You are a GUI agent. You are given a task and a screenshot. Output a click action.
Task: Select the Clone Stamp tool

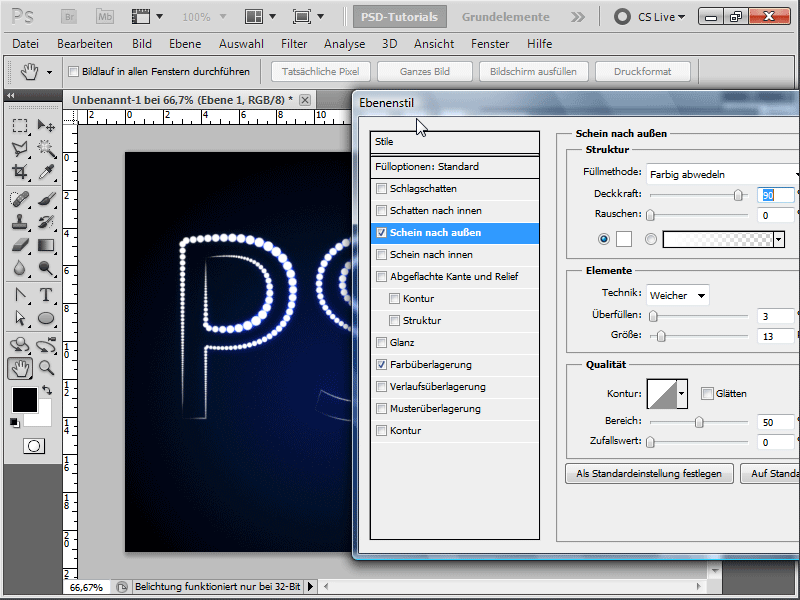pyautogui.click(x=20, y=222)
